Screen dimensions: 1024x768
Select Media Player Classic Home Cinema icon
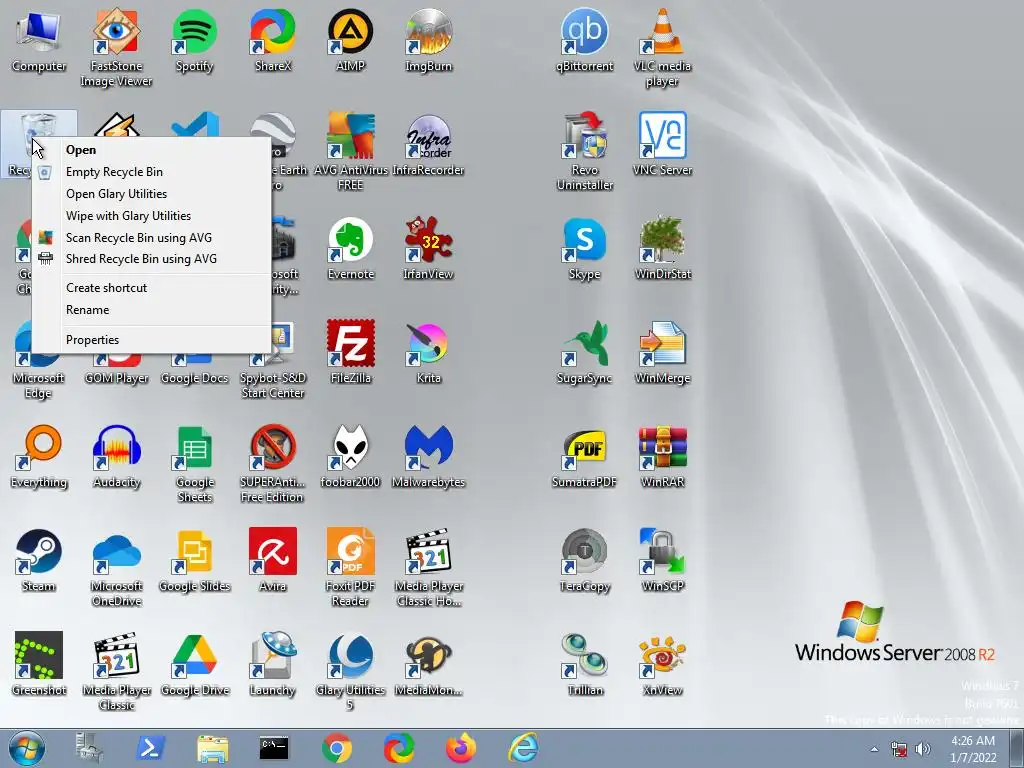pyautogui.click(x=428, y=568)
